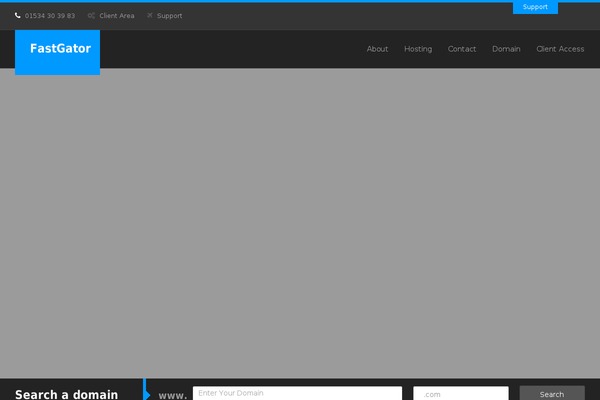
Task: Click the Search a domain heading
Action: pyautogui.click(x=67, y=394)
